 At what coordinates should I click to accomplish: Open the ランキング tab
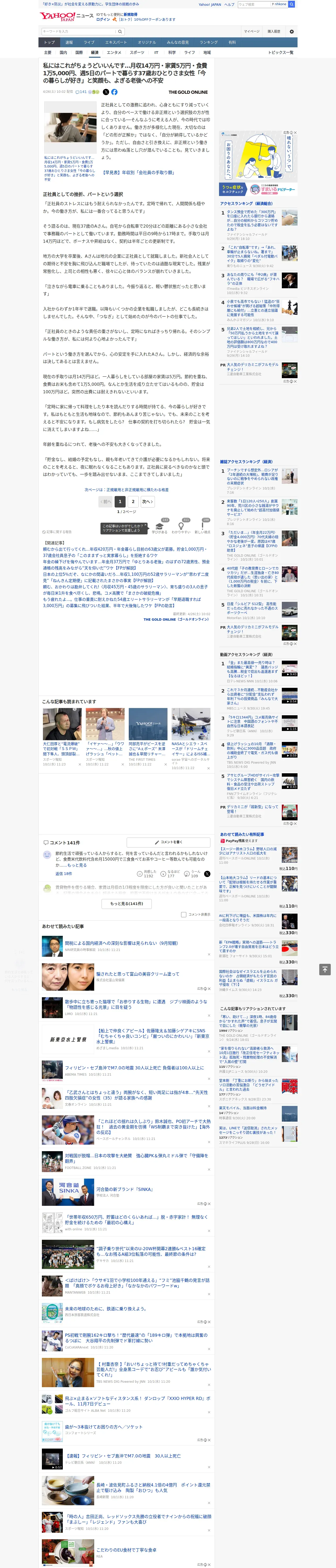tap(209, 43)
